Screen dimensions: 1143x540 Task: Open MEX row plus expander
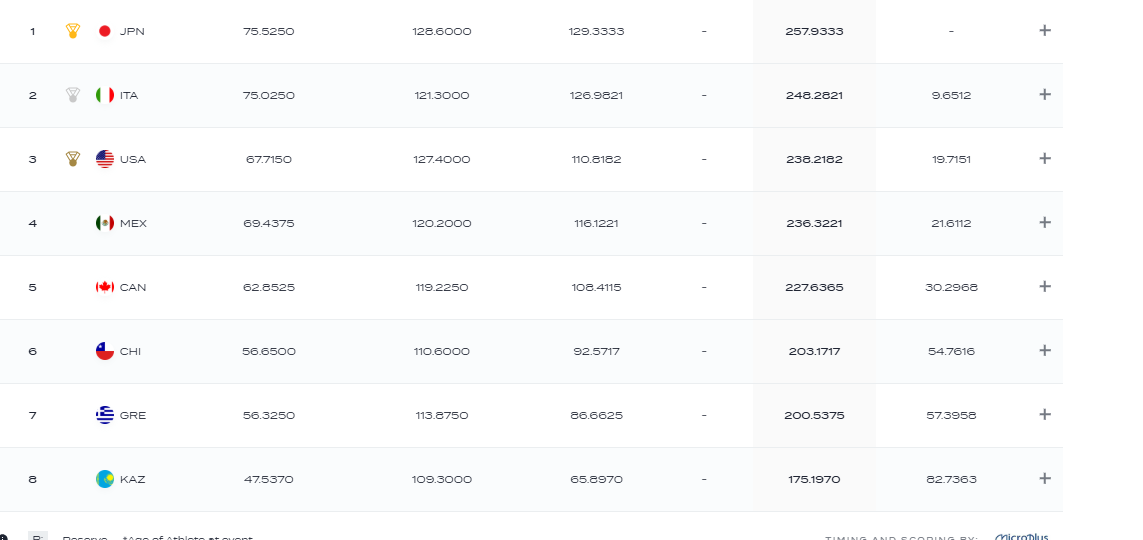point(1045,223)
